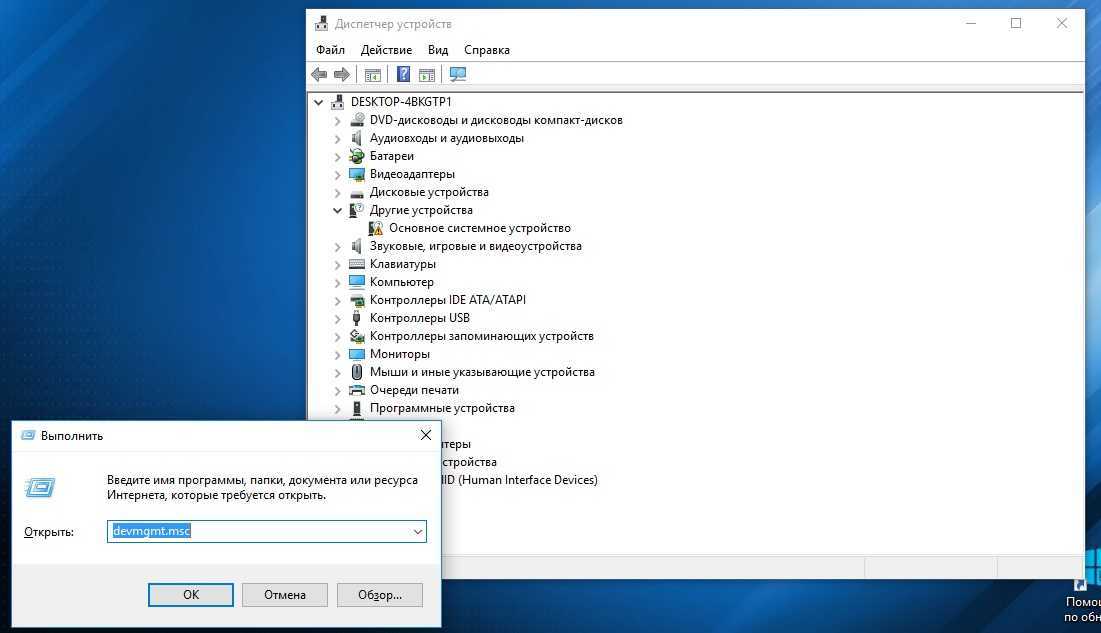
Task: Open the Вид menu
Action: (438, 50)
